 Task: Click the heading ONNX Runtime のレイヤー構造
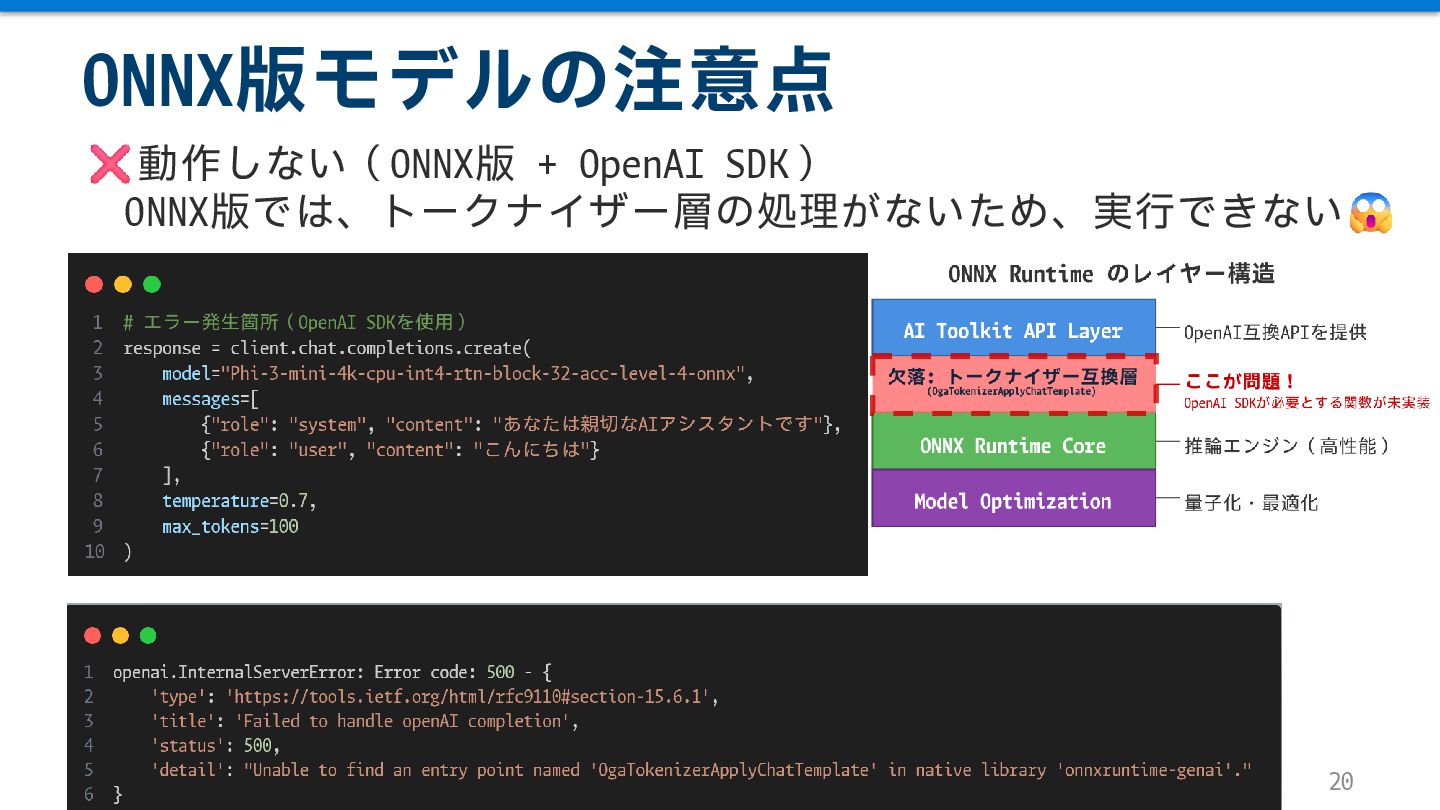1111,273
